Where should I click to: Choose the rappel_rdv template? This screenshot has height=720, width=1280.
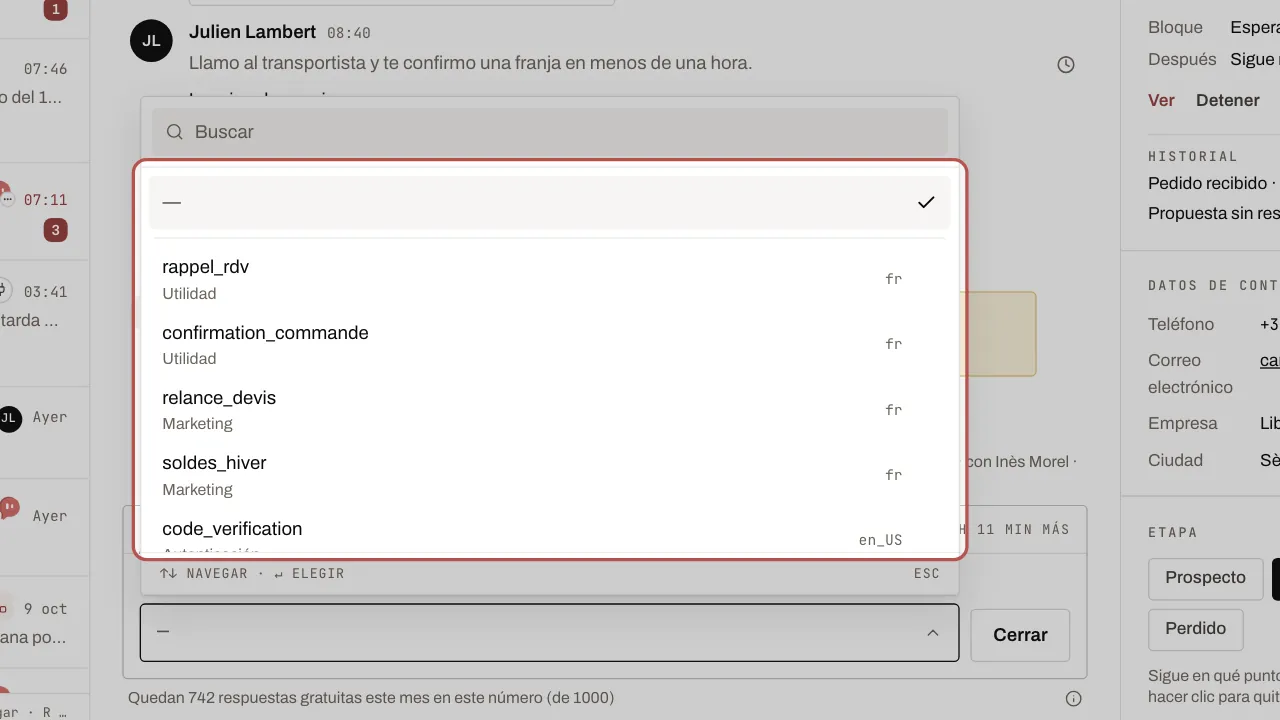click(x=550, y=279)
